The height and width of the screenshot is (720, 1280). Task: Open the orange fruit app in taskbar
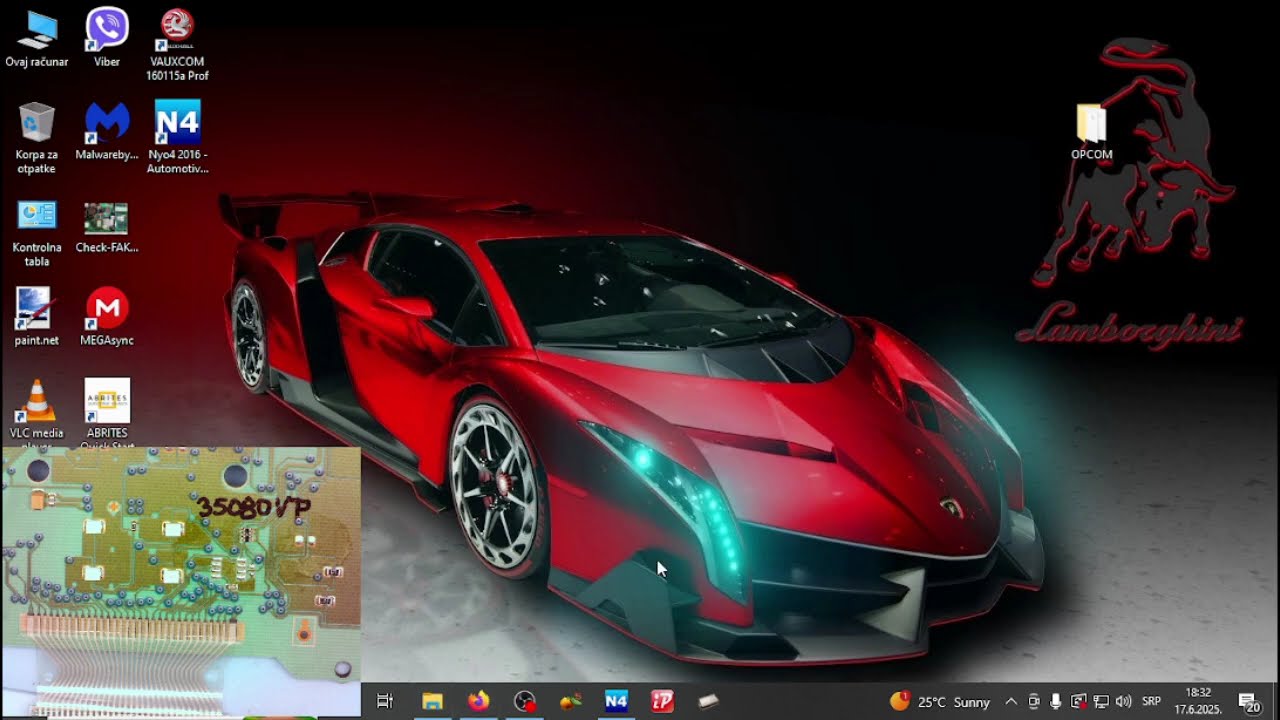point(570,702)
